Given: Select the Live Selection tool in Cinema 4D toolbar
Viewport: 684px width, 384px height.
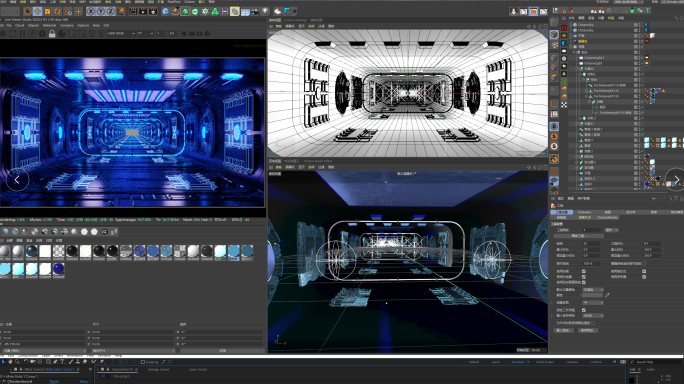Looking at the screenshot, I should 27,12.
